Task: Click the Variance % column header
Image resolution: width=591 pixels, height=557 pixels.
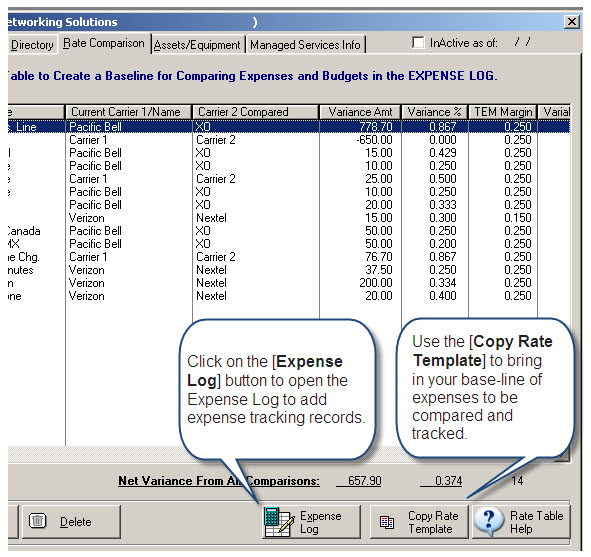Action: tap(434, 112)
